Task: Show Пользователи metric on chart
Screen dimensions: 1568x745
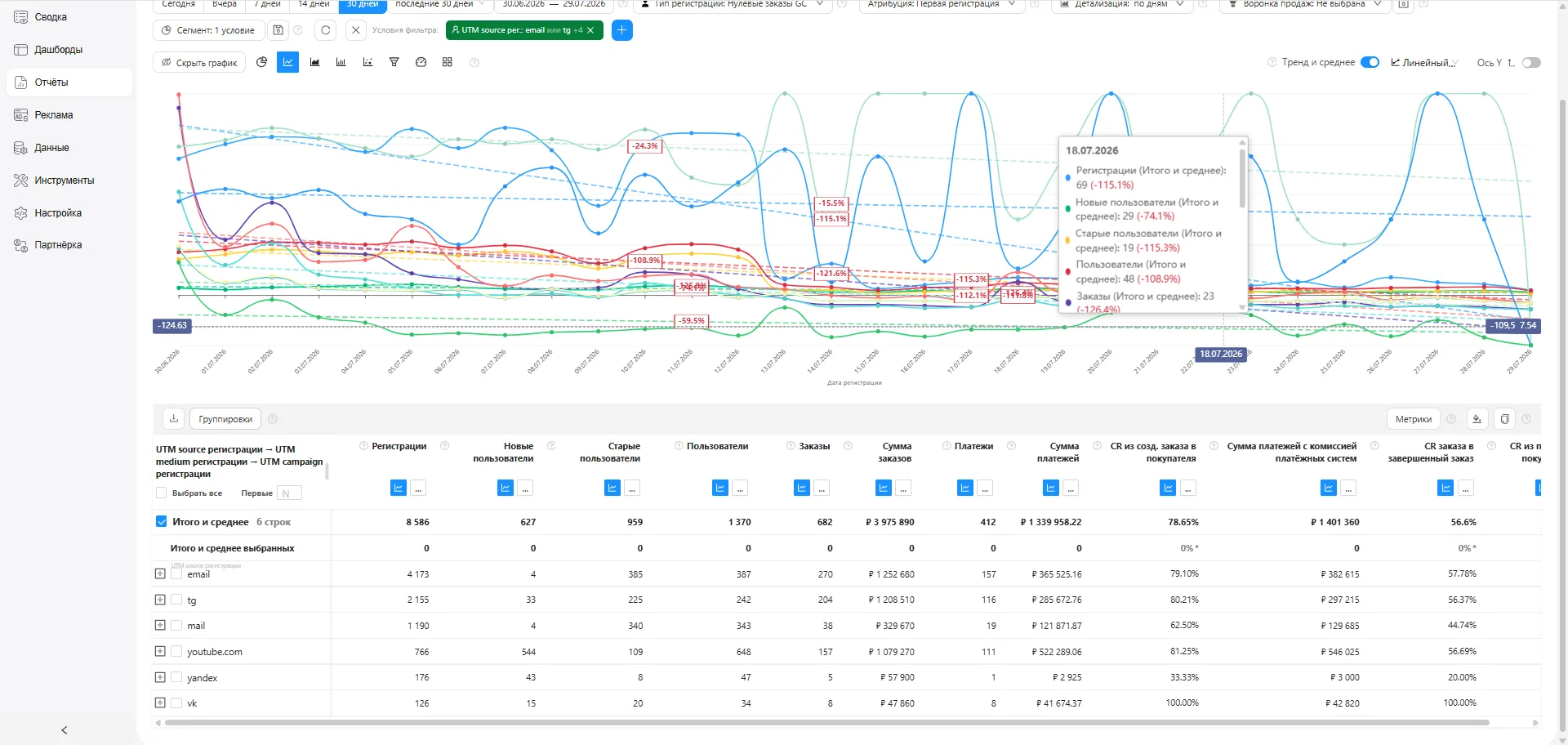Action: point(720,488)
